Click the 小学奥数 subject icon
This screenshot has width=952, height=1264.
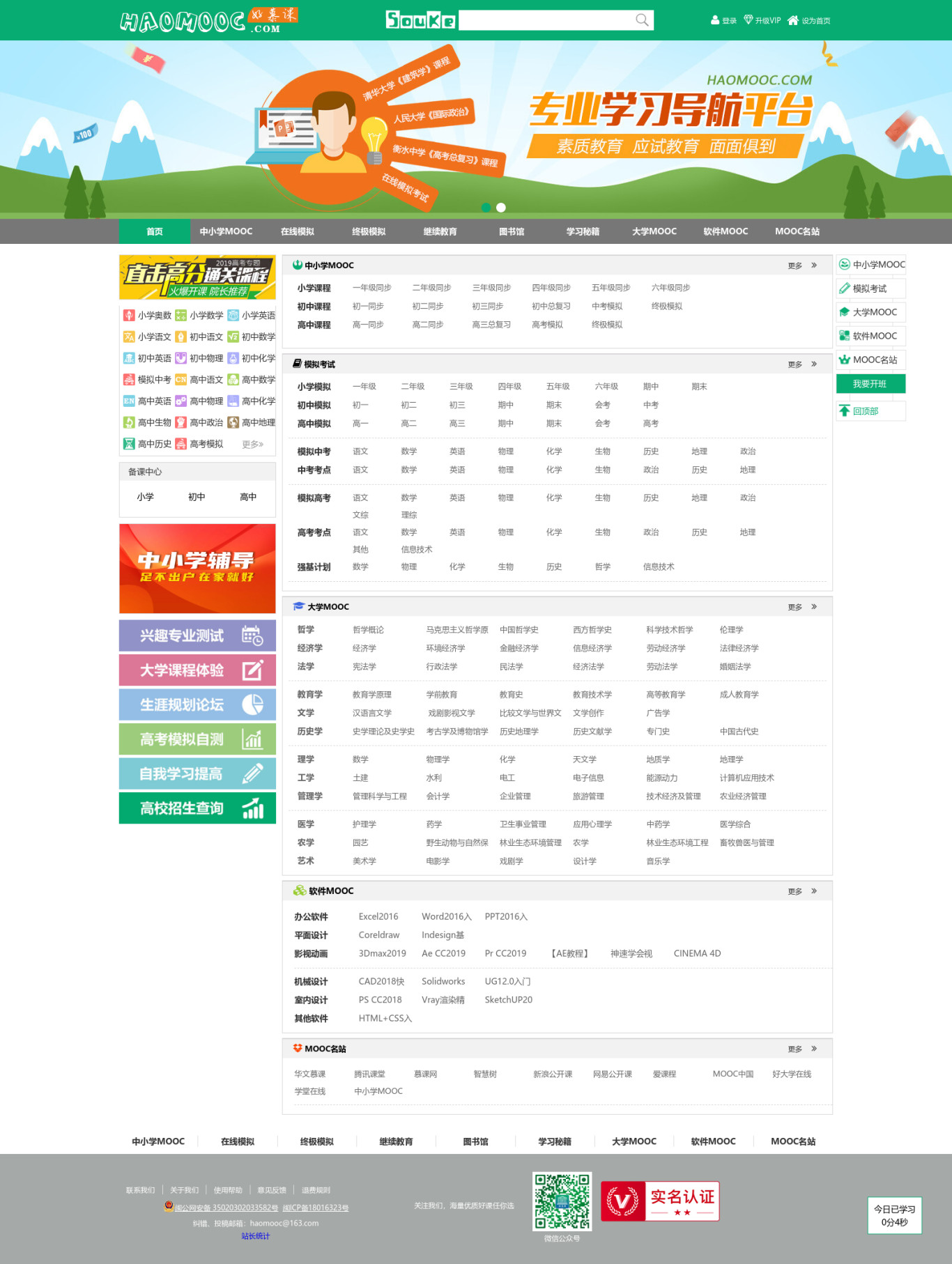click(129, 316)
